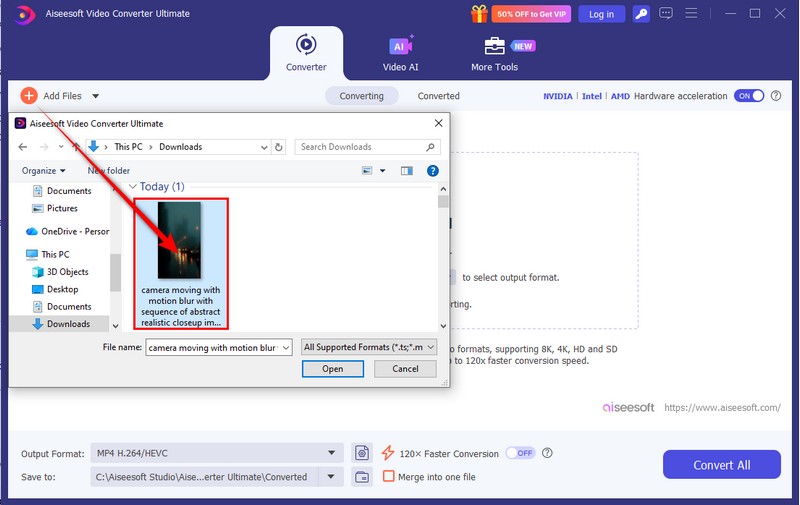Click This PC in the address breadcrumb
800x505 pixels.
tap(128, 147)
